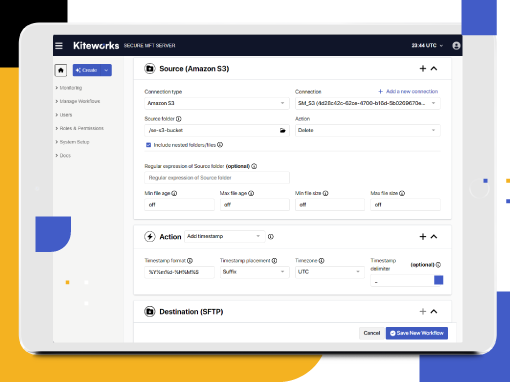The width and height of the screenshot is (510, 382).
Task: Collapse the Action section
Action: coord(434,237)
